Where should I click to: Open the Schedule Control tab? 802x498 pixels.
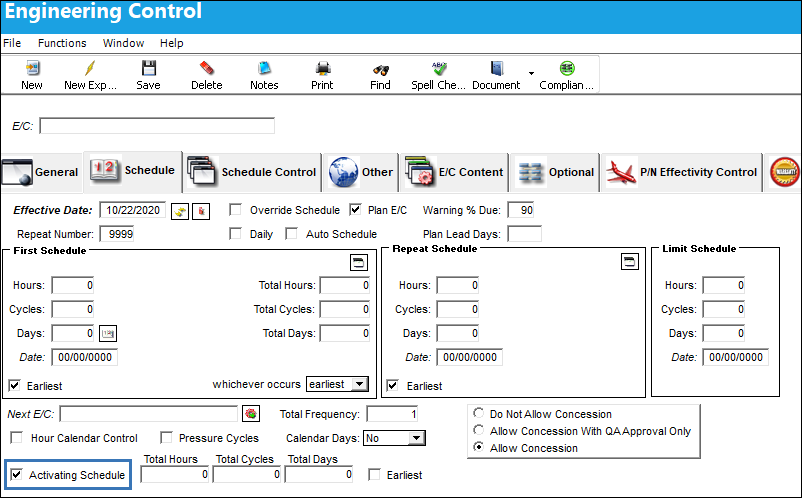click(x=252, y=172)
